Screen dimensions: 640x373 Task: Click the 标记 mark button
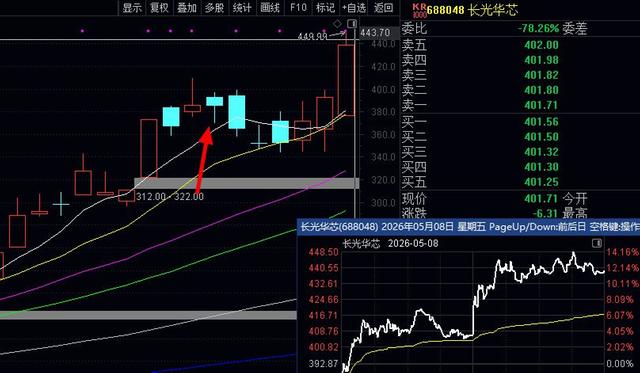click(x=325, y=7)
